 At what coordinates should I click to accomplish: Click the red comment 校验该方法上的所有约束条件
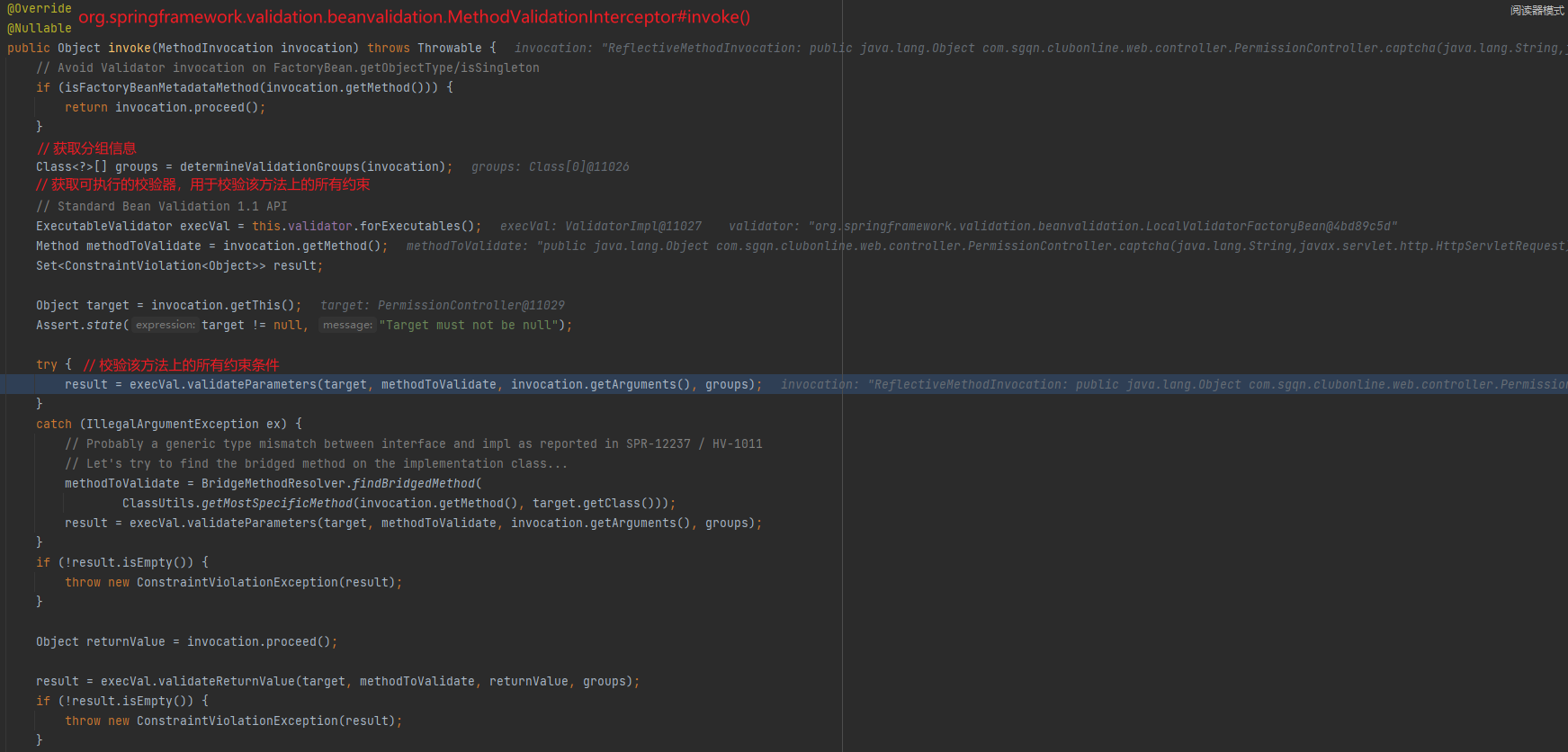click(182, 364)
